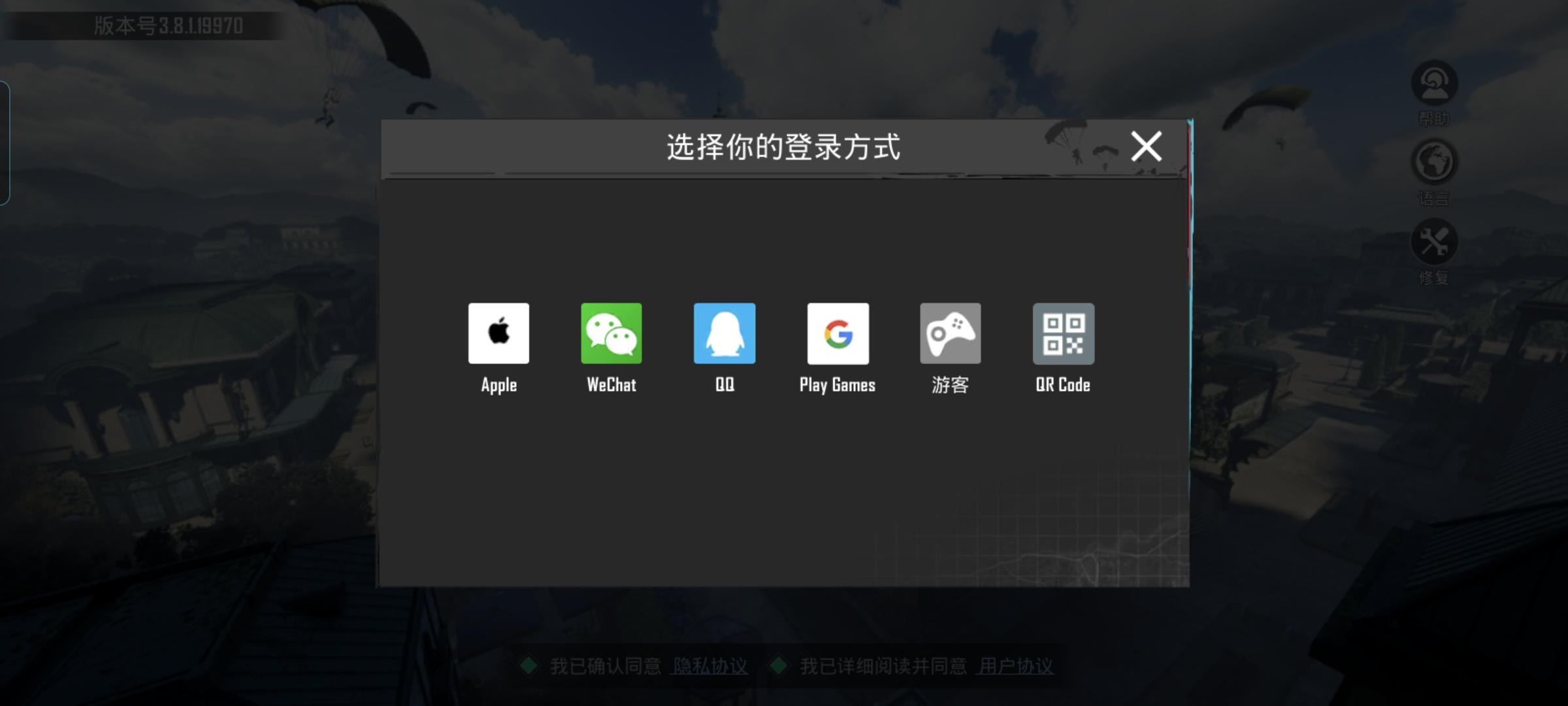Click the 修复 repair tools icon
The image size is (1568, 706).
point(1435,242)
